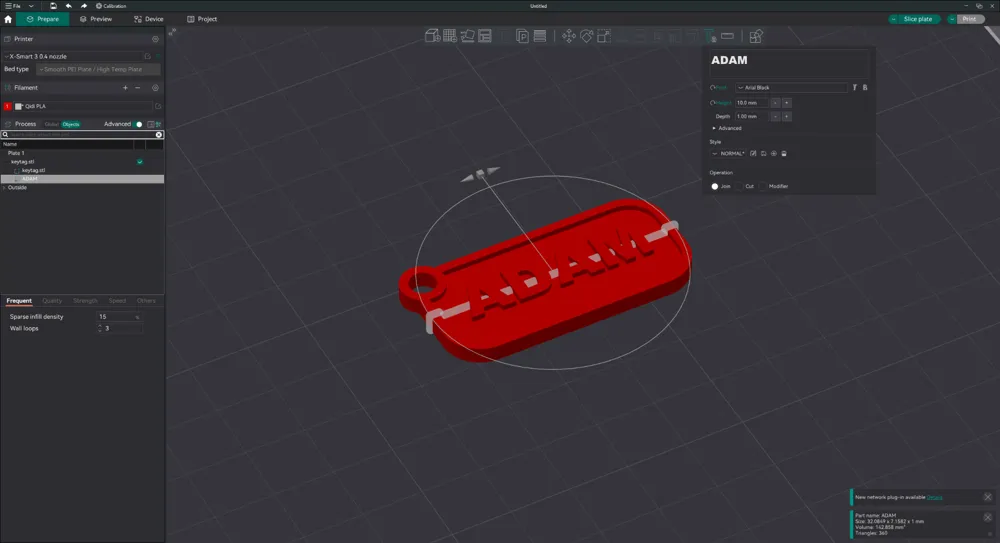Open the Quality settings tab
This screenshot has width=1000, height=543.
pos(52,301)
